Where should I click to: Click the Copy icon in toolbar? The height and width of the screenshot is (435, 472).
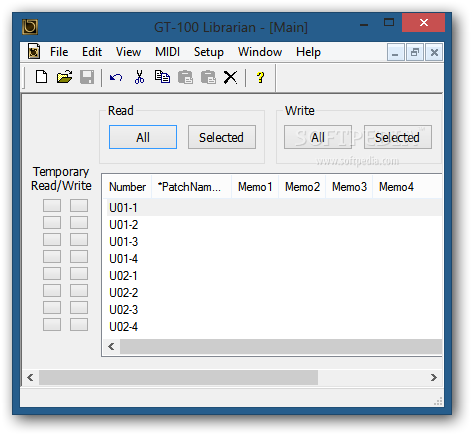162,77
